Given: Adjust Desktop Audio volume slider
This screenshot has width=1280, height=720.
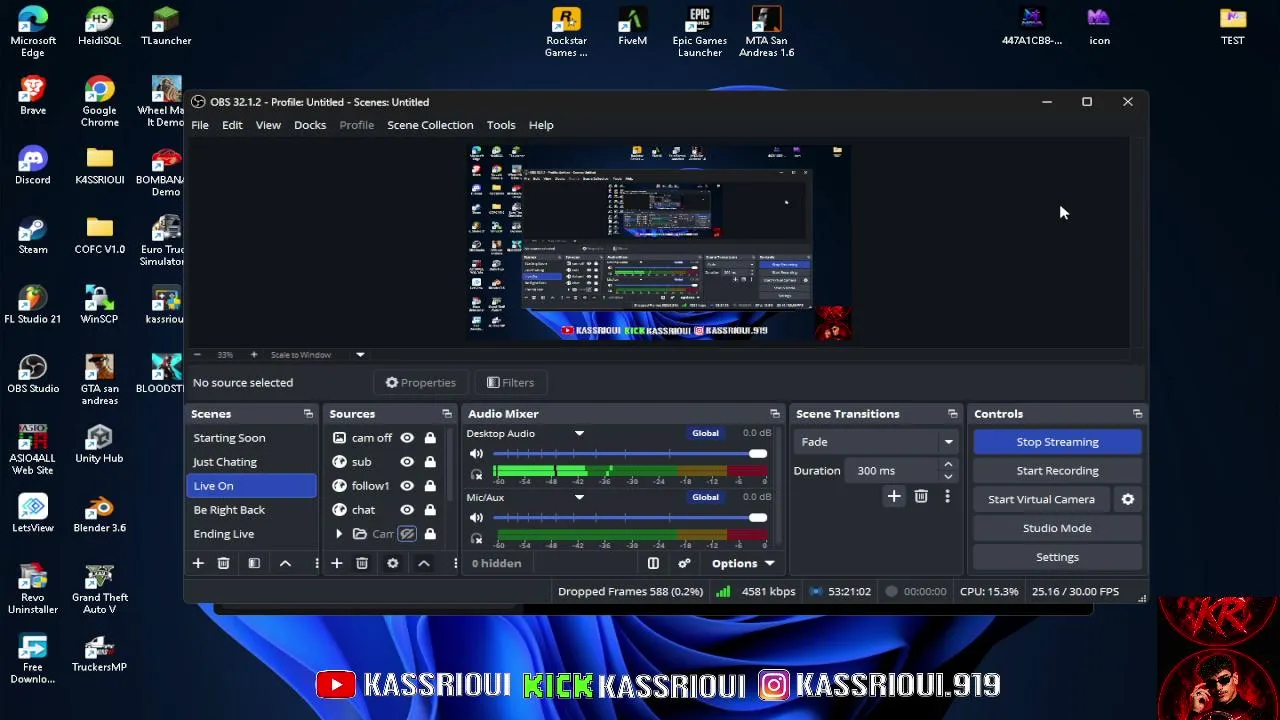Looking at the screenshot, I should coord(630,454).
